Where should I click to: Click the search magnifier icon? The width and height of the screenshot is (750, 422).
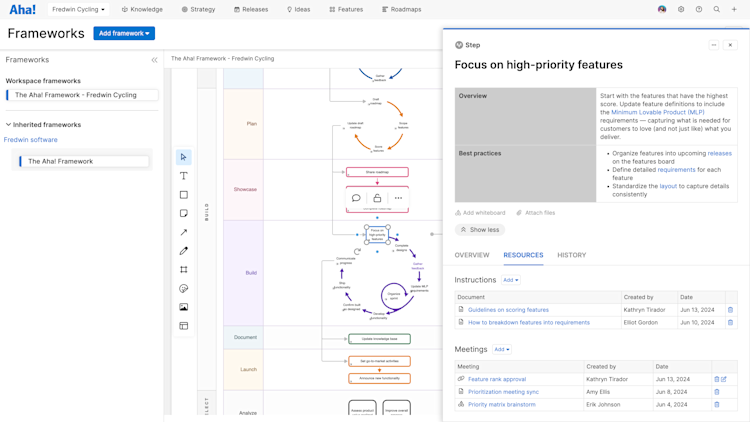[x=717, y=9]
